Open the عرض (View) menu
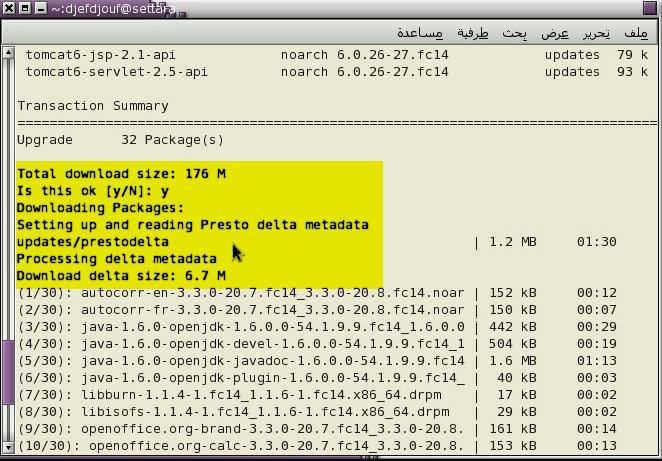 pyautogui.click(x=555, y=33)
